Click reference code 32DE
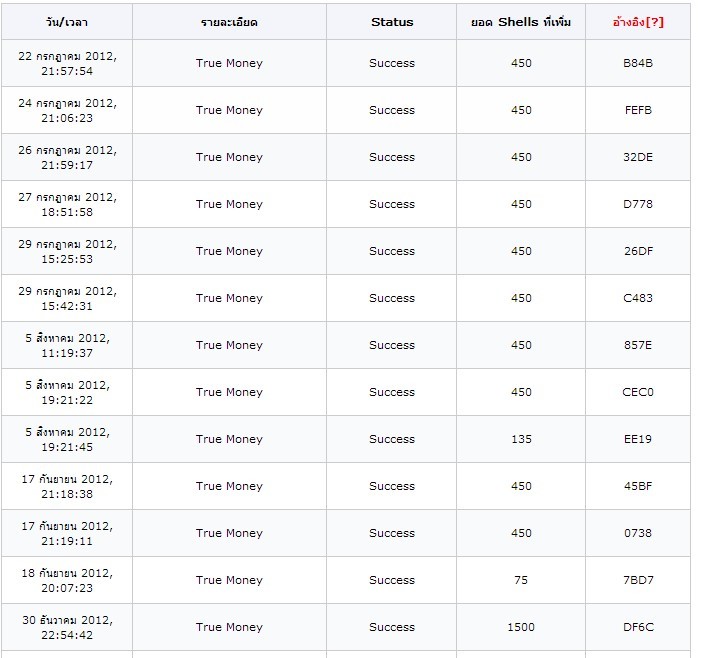 pyautogui.click(x=638, y=157)
